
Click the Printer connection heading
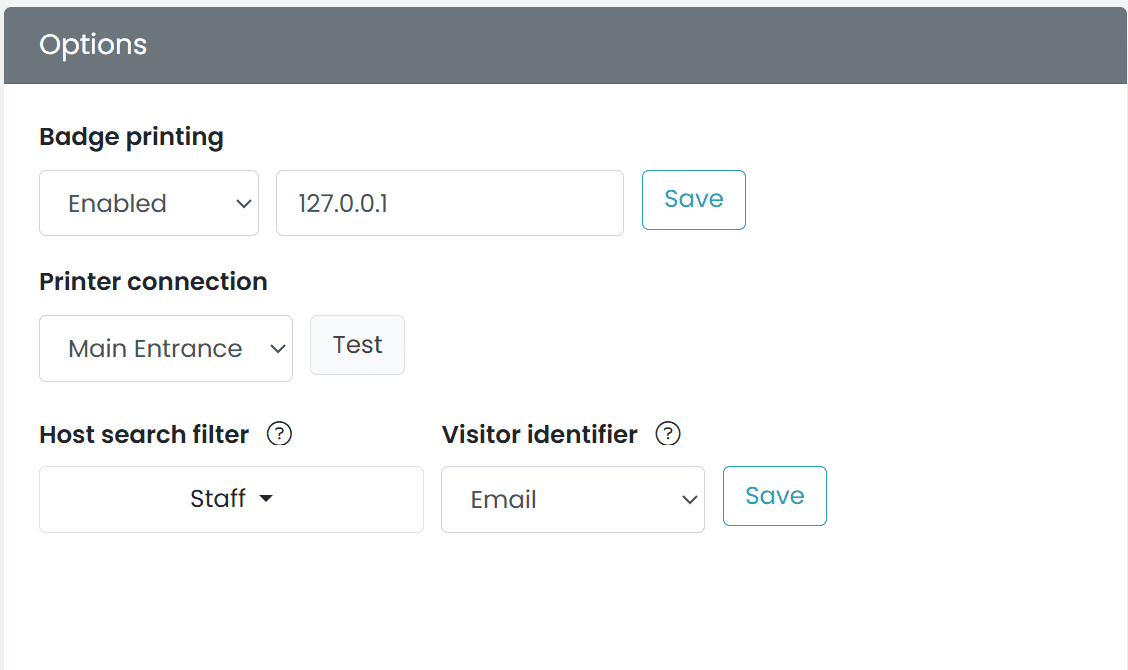153,282
